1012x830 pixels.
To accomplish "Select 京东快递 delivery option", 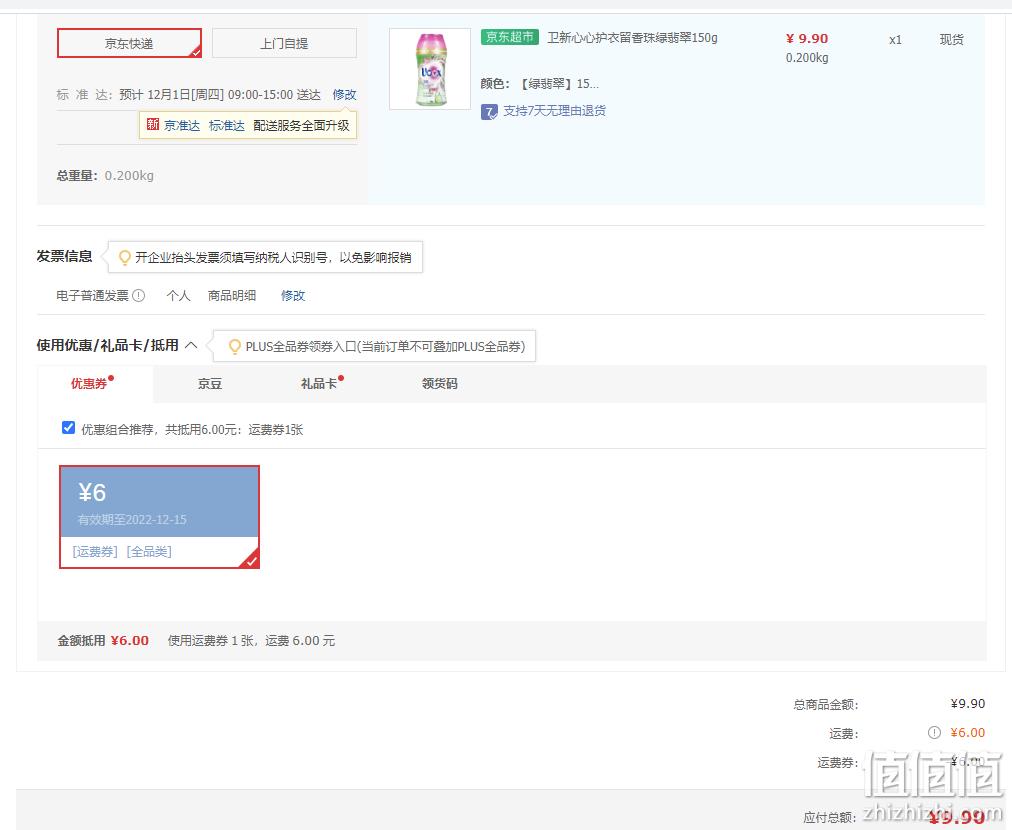I will [x=129, y=43].
